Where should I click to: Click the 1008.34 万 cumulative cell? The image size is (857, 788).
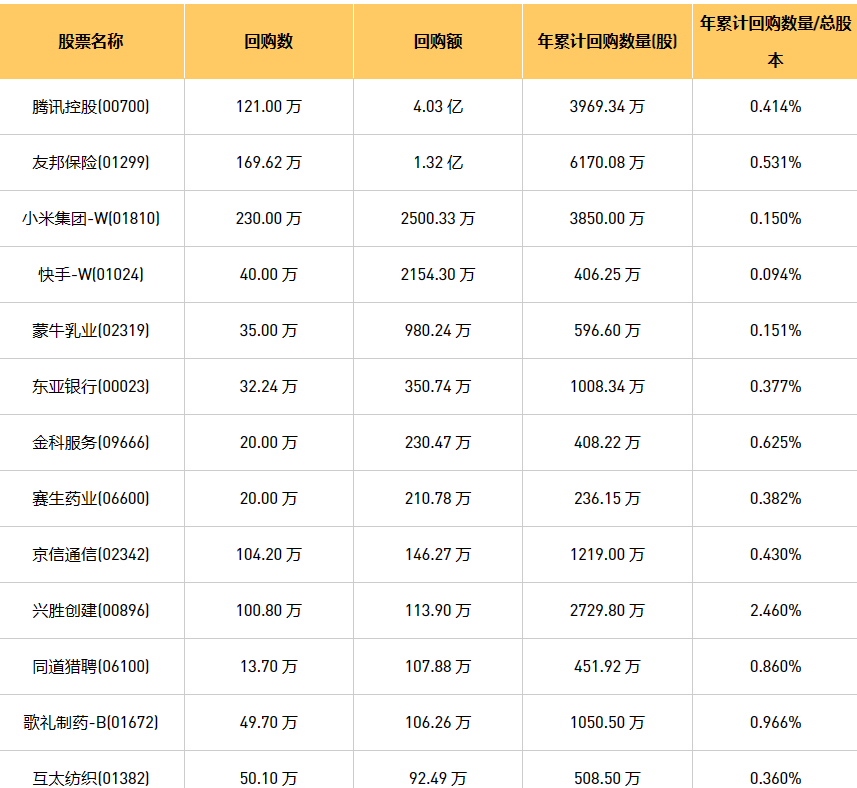[607, 386]
